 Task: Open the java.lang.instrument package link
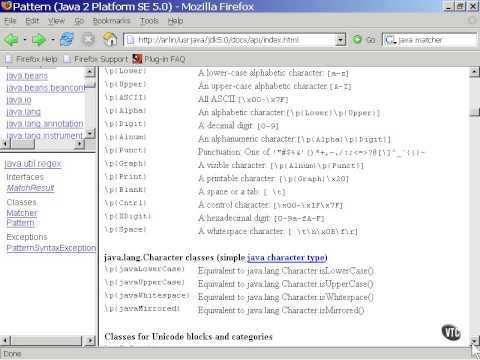coord(44,136)
